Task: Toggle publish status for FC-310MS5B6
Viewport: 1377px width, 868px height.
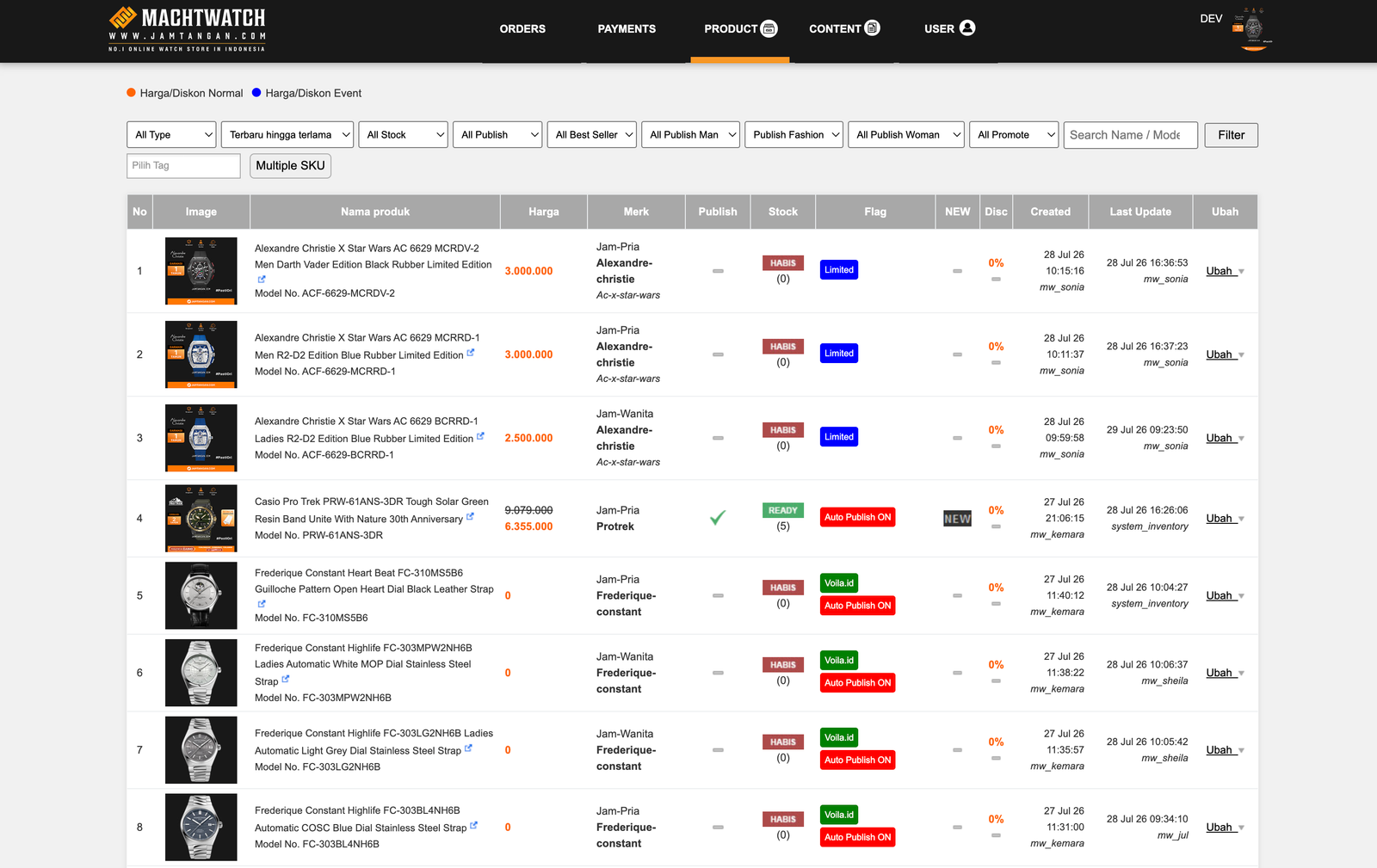Action: pos(718,595)
